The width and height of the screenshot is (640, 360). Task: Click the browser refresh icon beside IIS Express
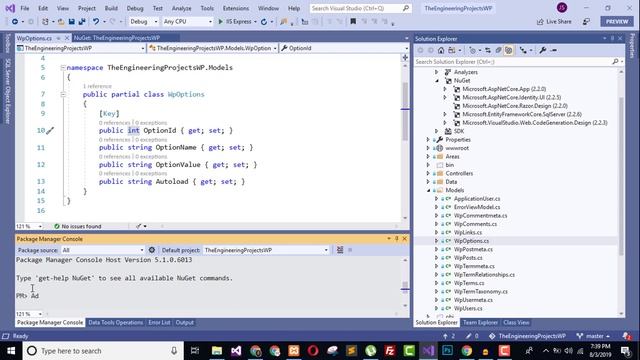[x=264, y=22]
